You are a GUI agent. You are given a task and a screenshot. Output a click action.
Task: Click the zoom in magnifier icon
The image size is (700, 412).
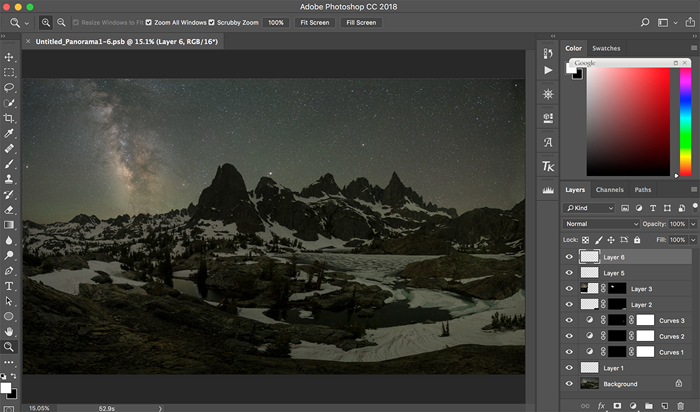point(47,22)
